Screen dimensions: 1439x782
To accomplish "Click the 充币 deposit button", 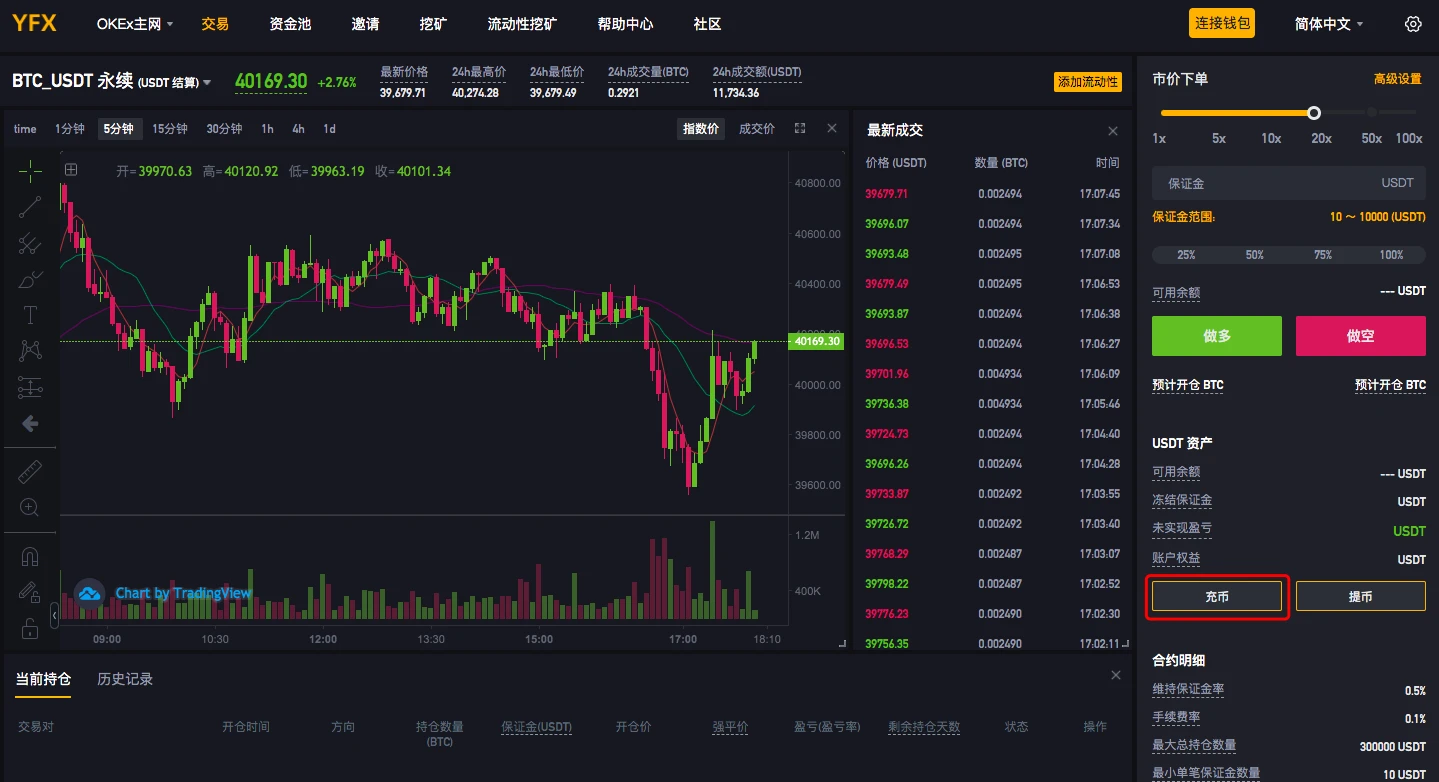I will pos(1217,596).
